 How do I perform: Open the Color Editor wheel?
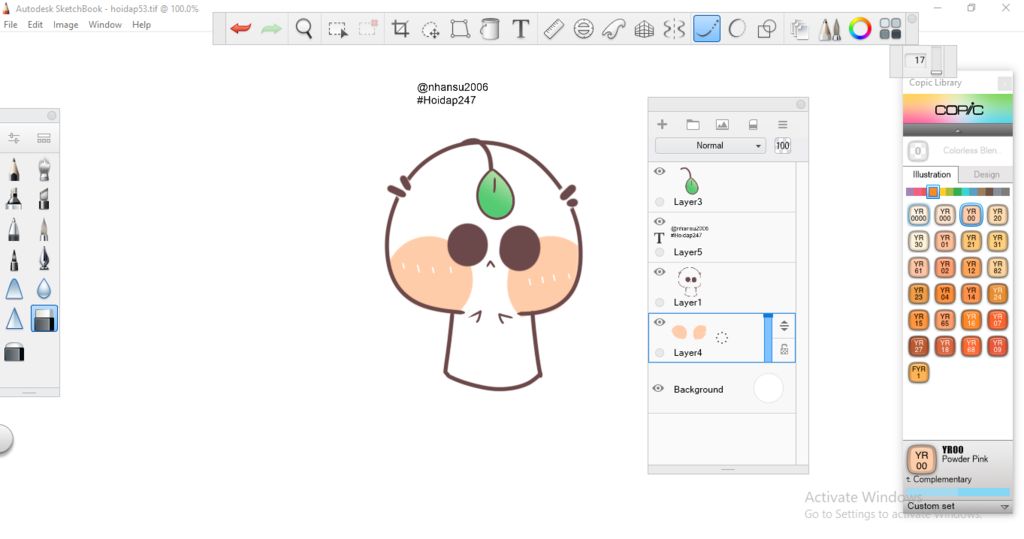coord(860,29)
